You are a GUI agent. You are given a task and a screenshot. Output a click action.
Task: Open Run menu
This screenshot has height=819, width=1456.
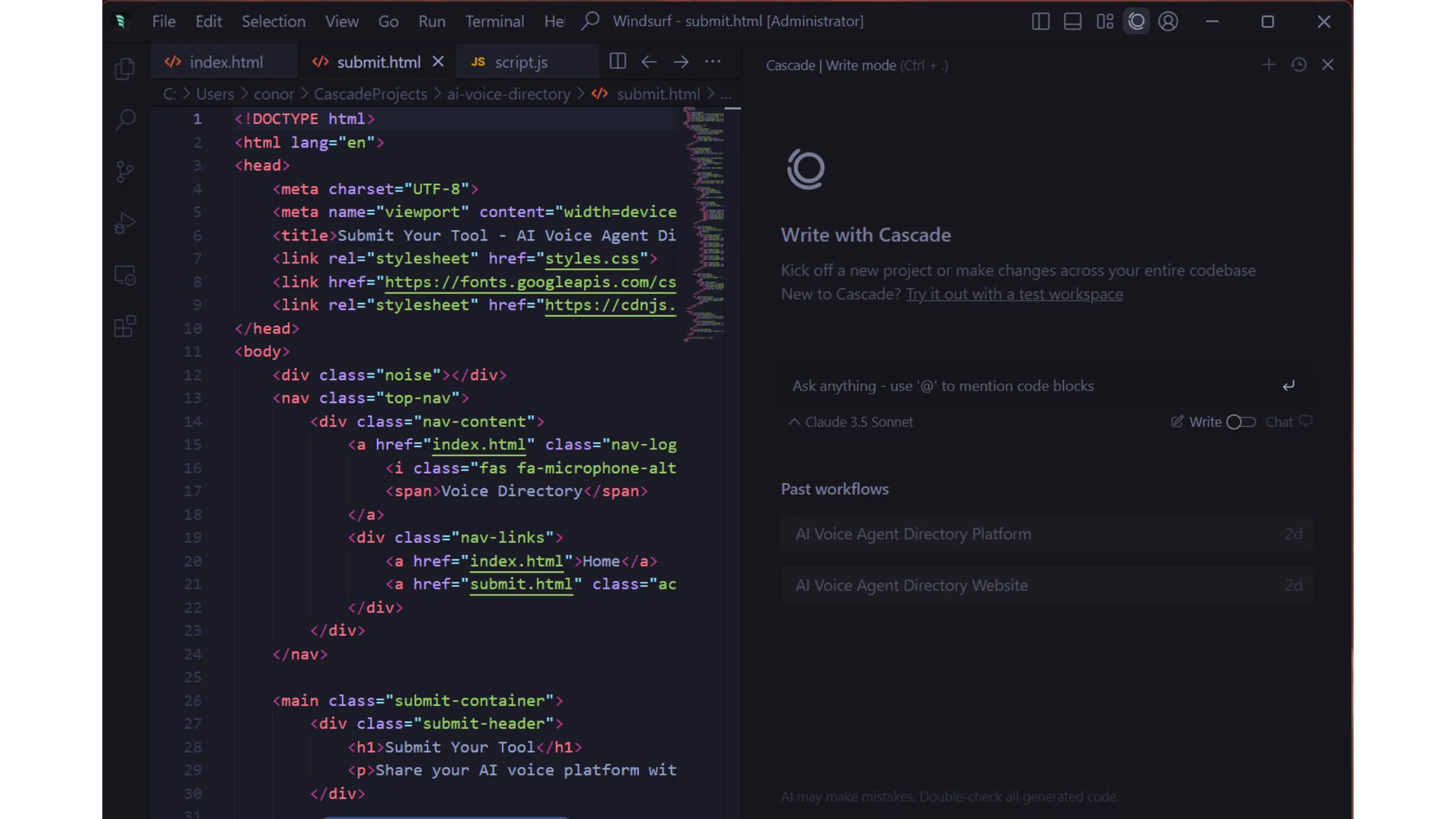pyautogui.click(x=432, y=21)
